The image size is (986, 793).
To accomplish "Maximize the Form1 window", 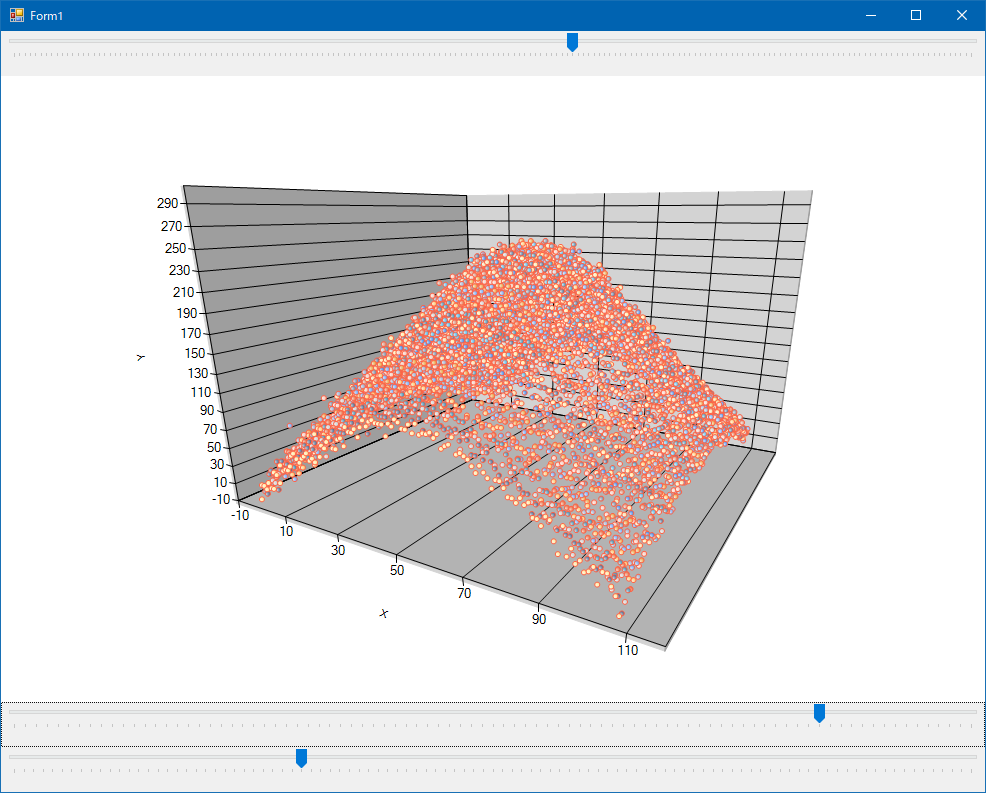I will point(916,15).
